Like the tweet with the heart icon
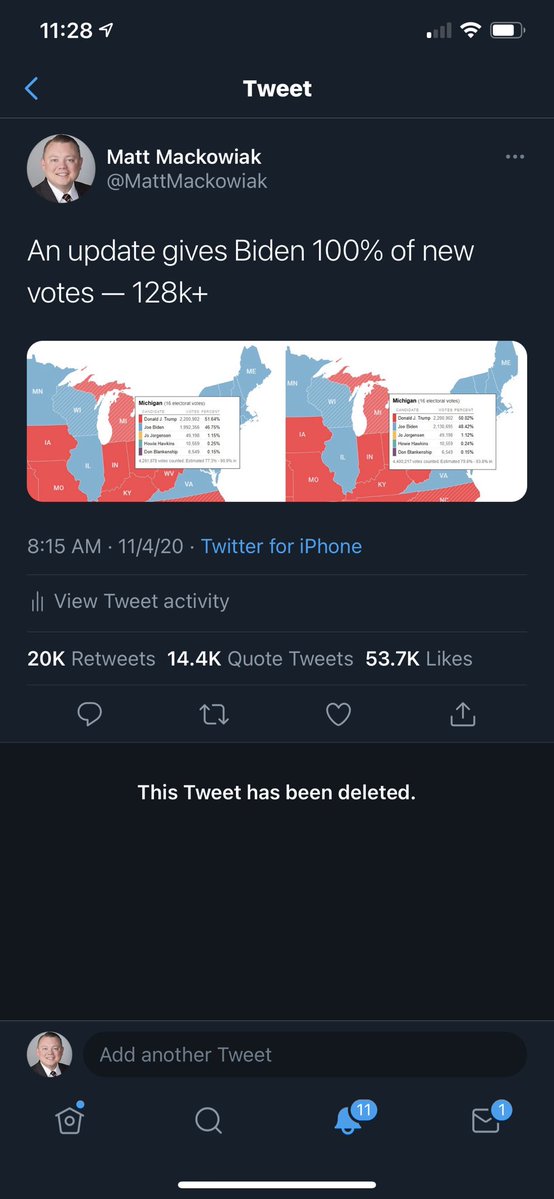The width and height of the screenshot is (554, 1199). tap(338, 714)
